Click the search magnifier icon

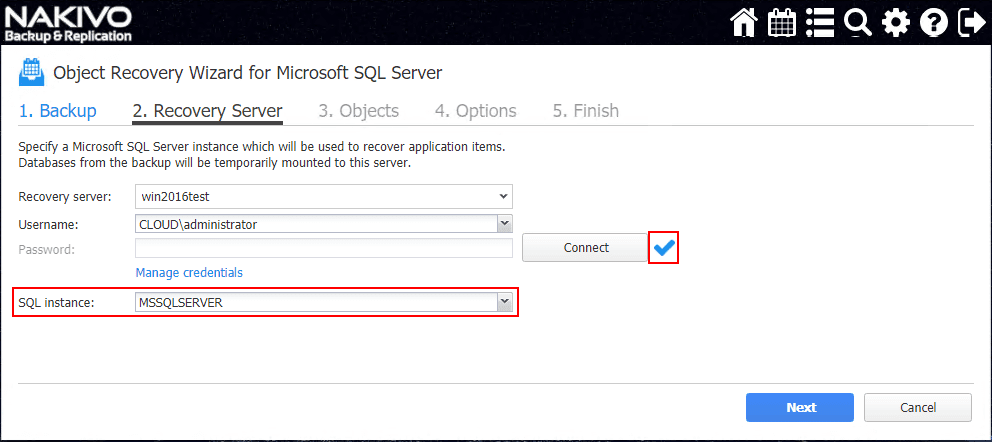pyautogui.click(x=858, y=22)
